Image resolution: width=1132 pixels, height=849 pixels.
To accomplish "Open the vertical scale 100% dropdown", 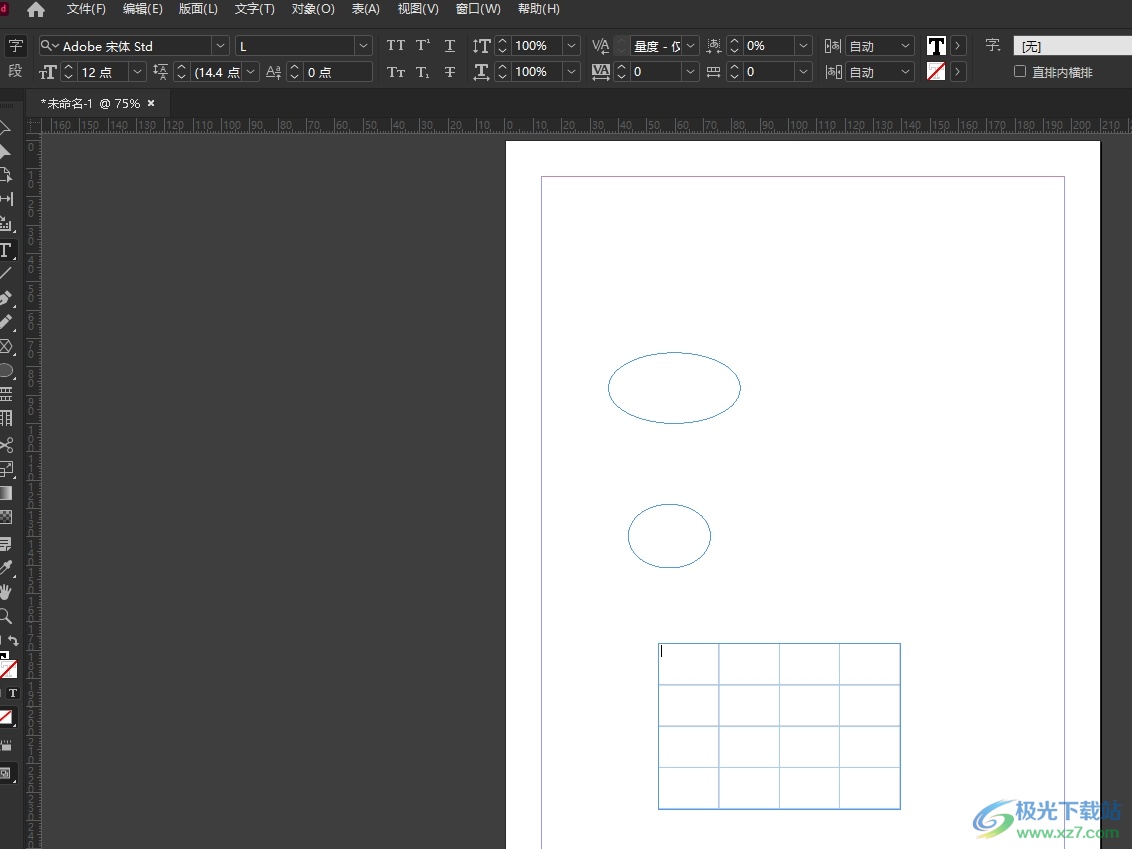I will 571,45.
